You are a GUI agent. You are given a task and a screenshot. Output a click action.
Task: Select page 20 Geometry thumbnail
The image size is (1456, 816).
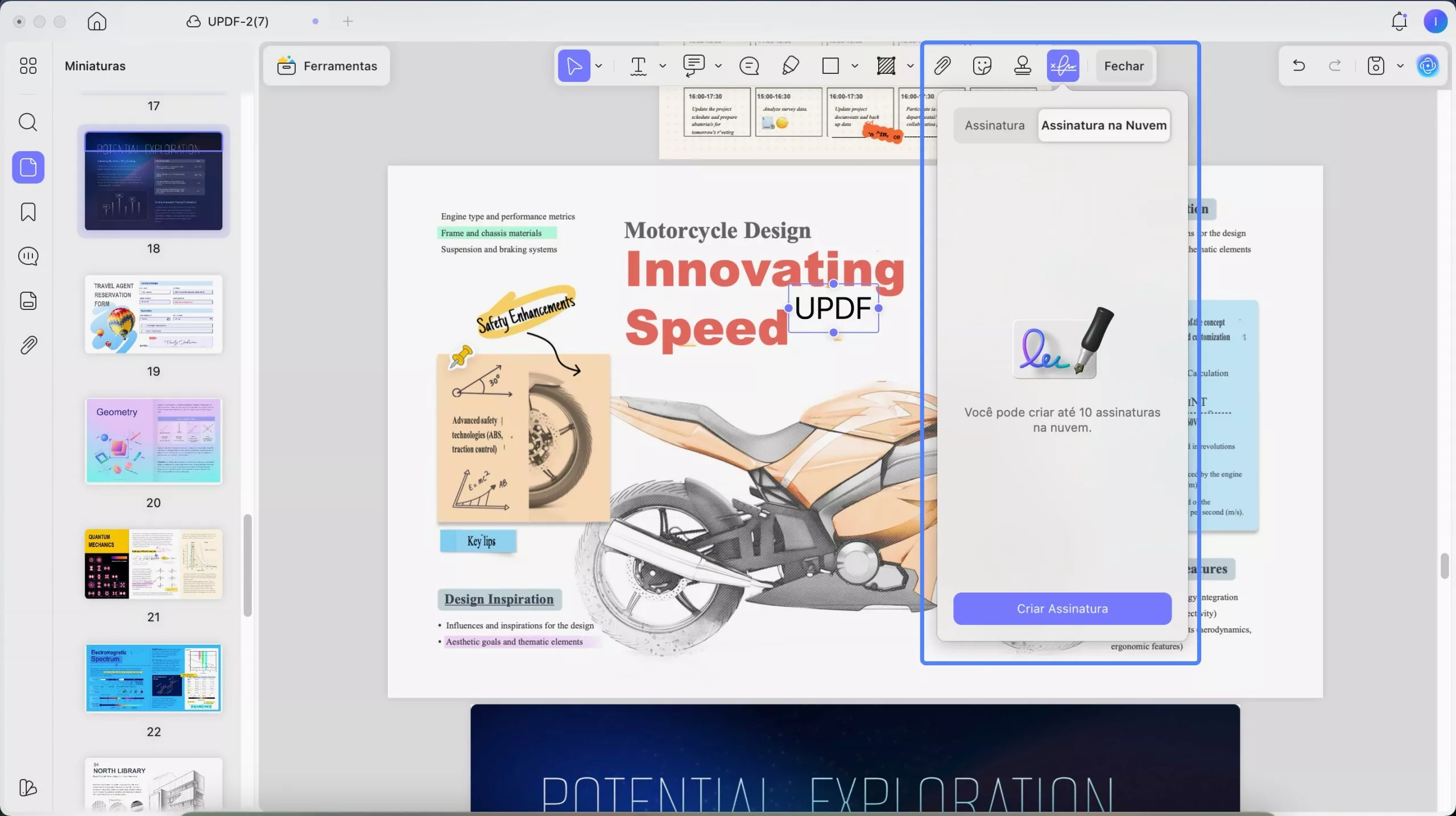(x=154, y=441)
